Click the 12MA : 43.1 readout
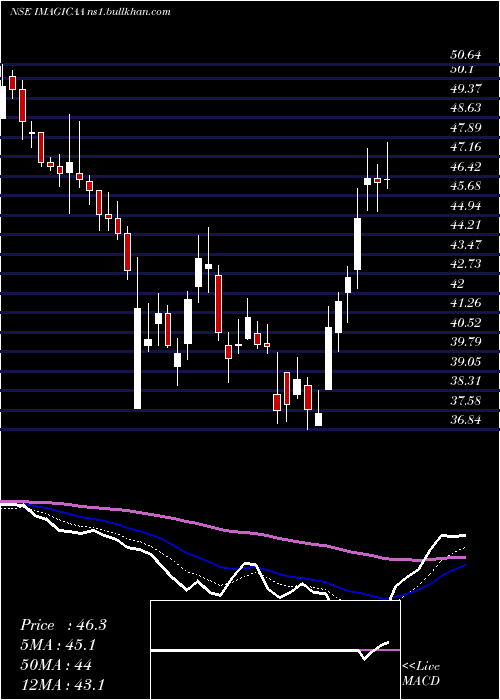The width and height of the screenshot is (500, 700). point(62,684)
